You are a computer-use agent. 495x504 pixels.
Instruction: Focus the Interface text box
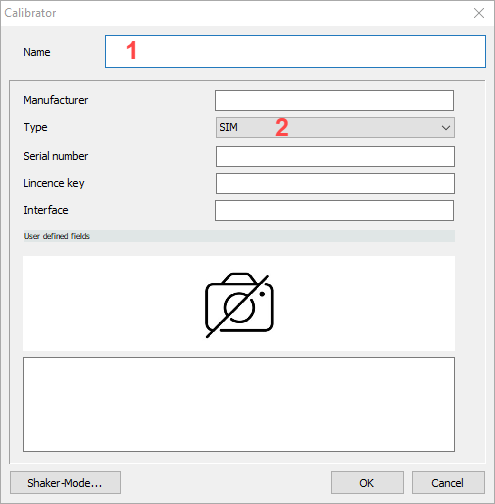pyautogui.click(x=334, y=210)
